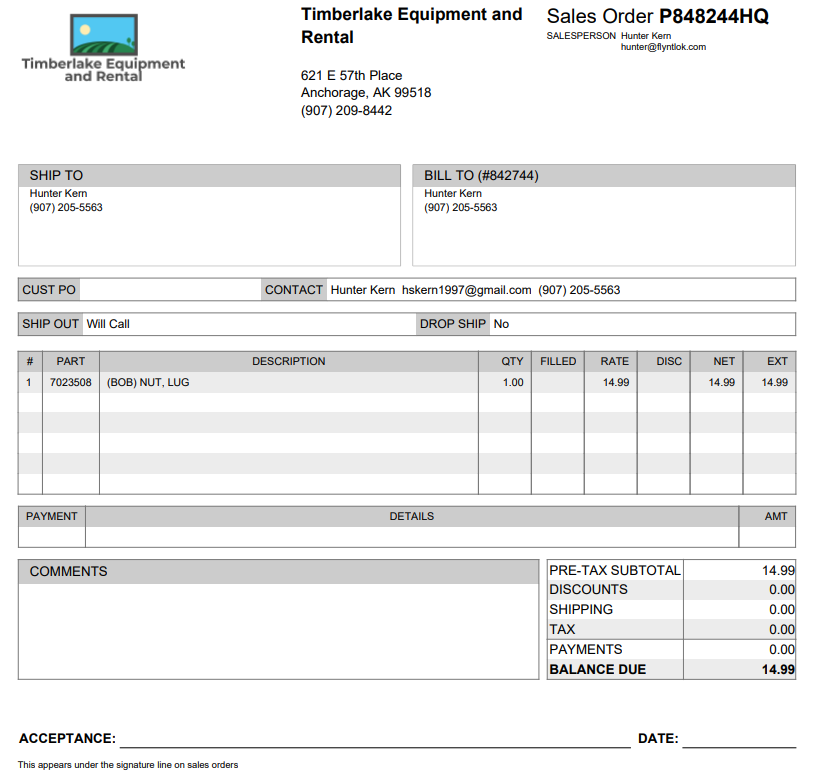Click the signature line footnote text
Viewport: 815px width, 775px height.
128,765
